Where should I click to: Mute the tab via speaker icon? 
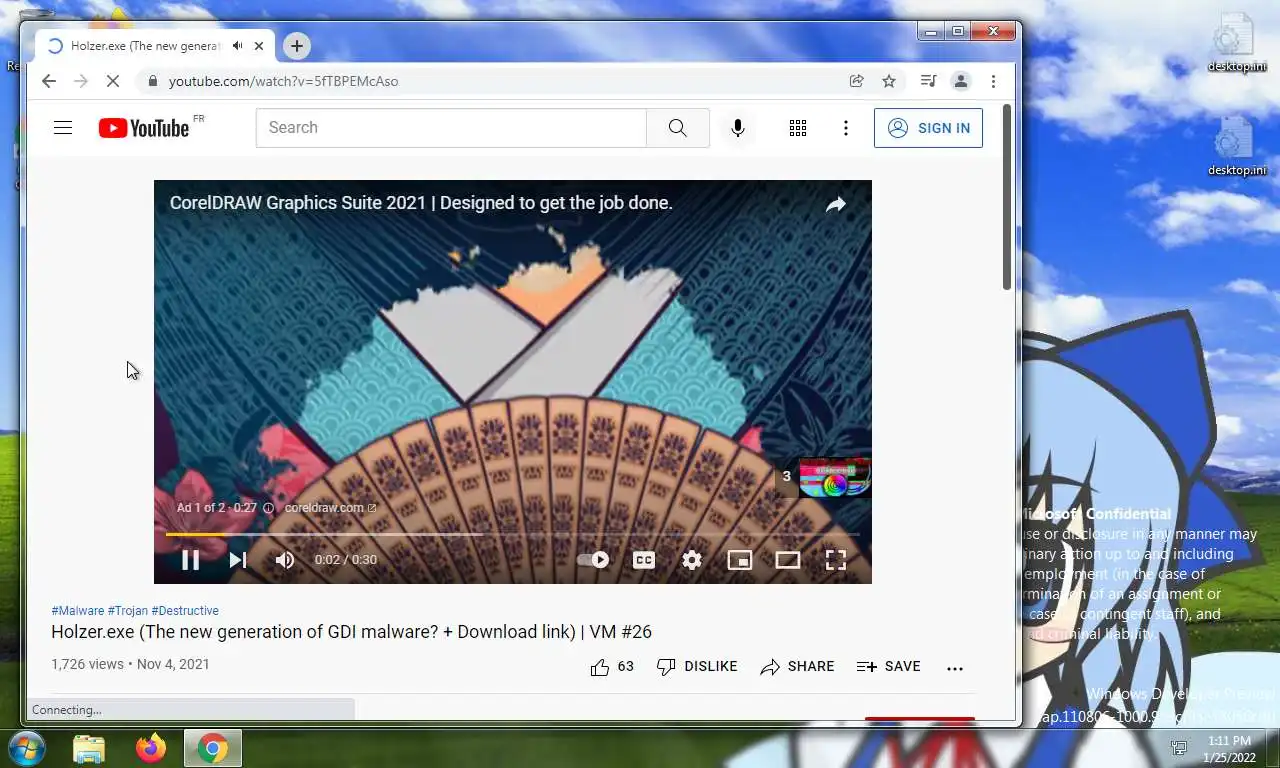pyautogui.click(x=238, y=46)
